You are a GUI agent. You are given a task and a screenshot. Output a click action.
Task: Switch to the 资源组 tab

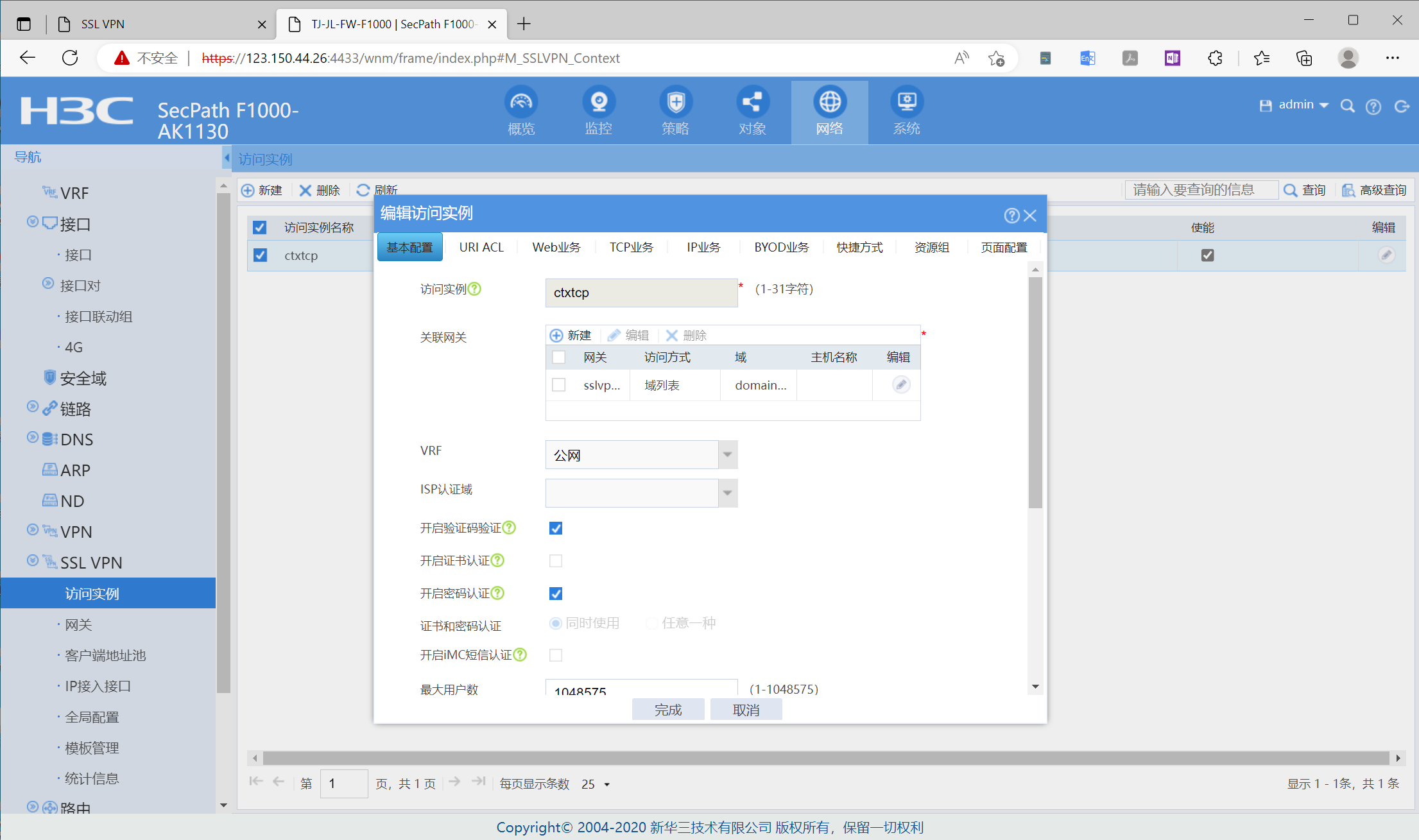pyautogui.click(x=931, y=248)
